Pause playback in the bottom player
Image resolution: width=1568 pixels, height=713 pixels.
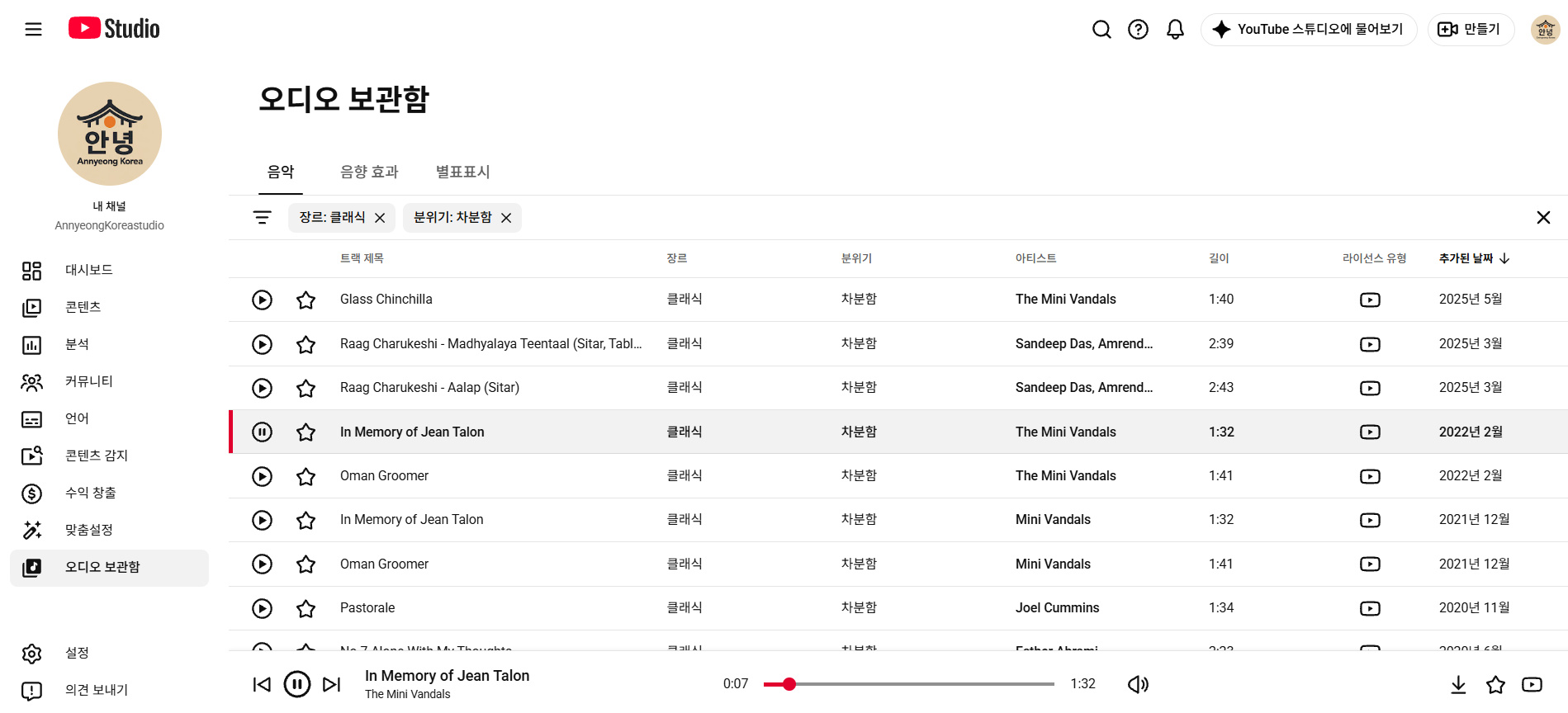tap(297, 684)
